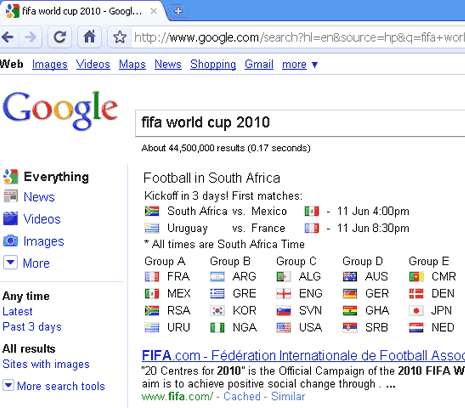The width and height of the screenshot is (465, 408).
Task: Open News in the top navigation
Action: [x=168, y=64]
